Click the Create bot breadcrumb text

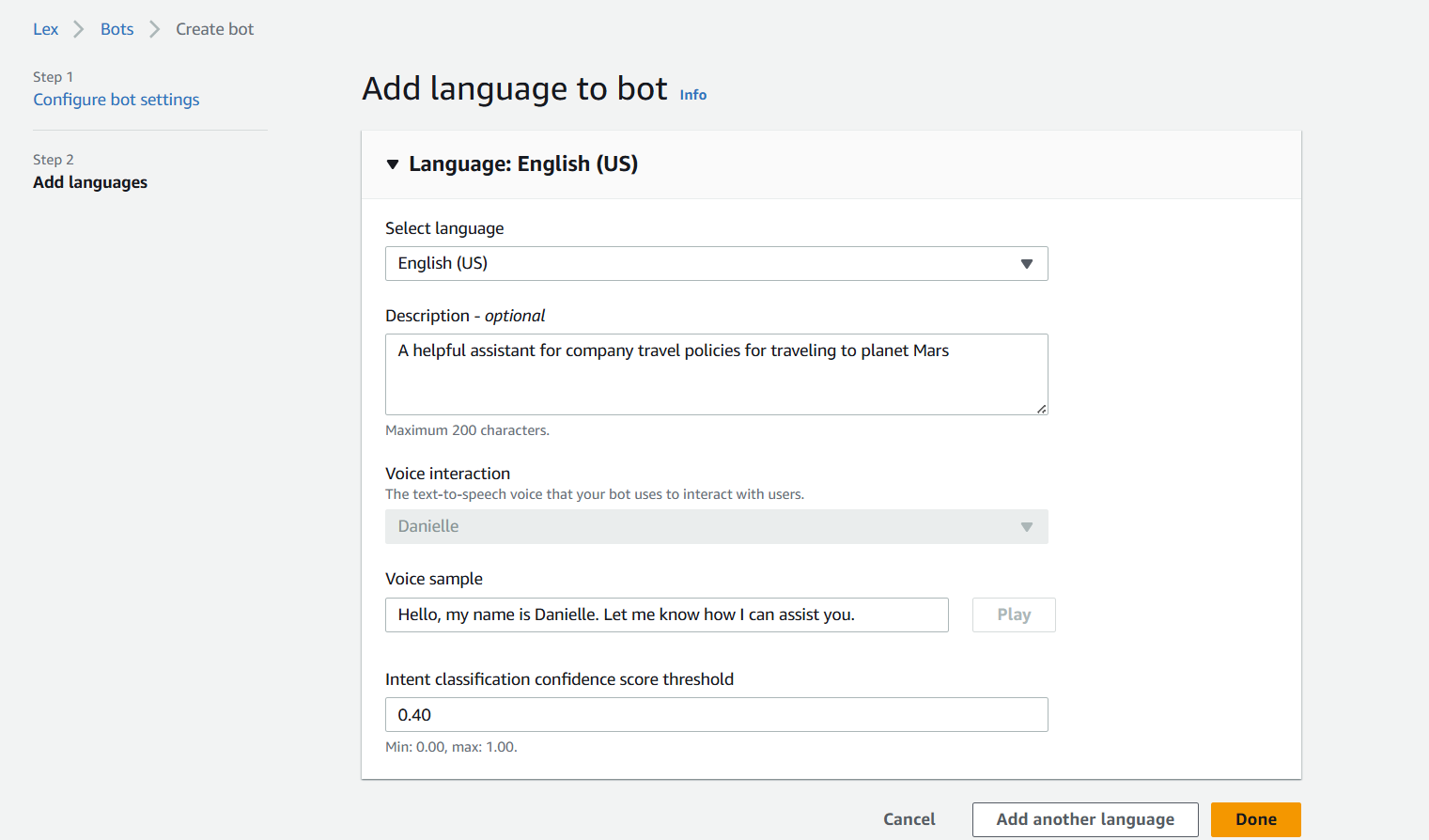(x=214, y=29)
